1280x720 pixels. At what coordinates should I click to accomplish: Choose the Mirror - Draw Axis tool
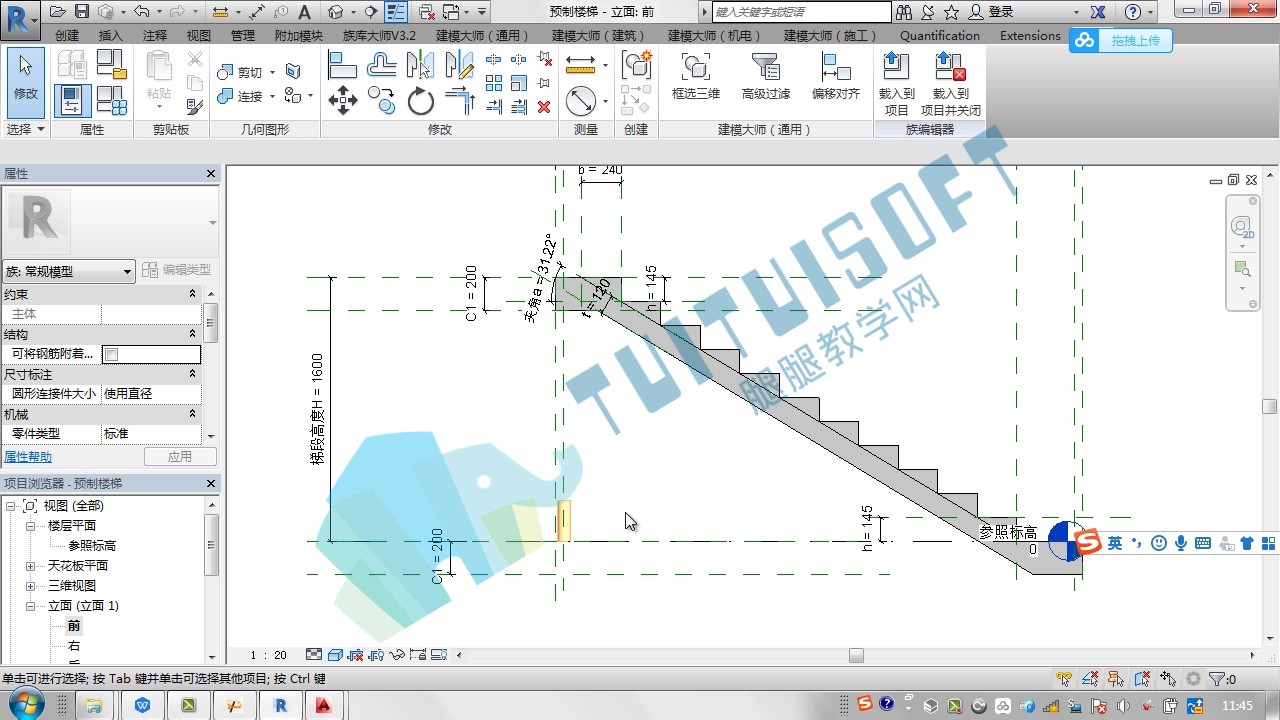point(459,65)
